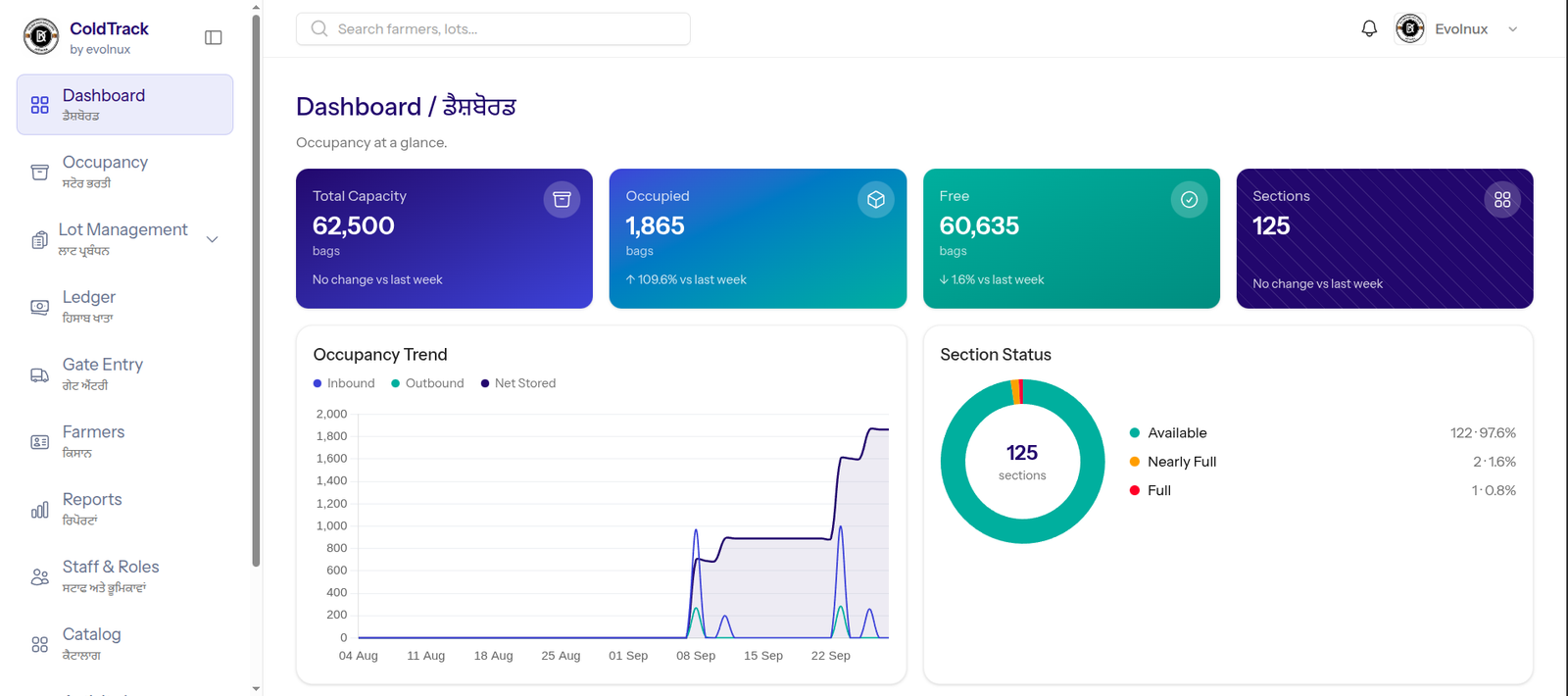Screen dimensions: 1568x696
Task: Click the sidebar scroll up arrow
Action: [256, 6]
